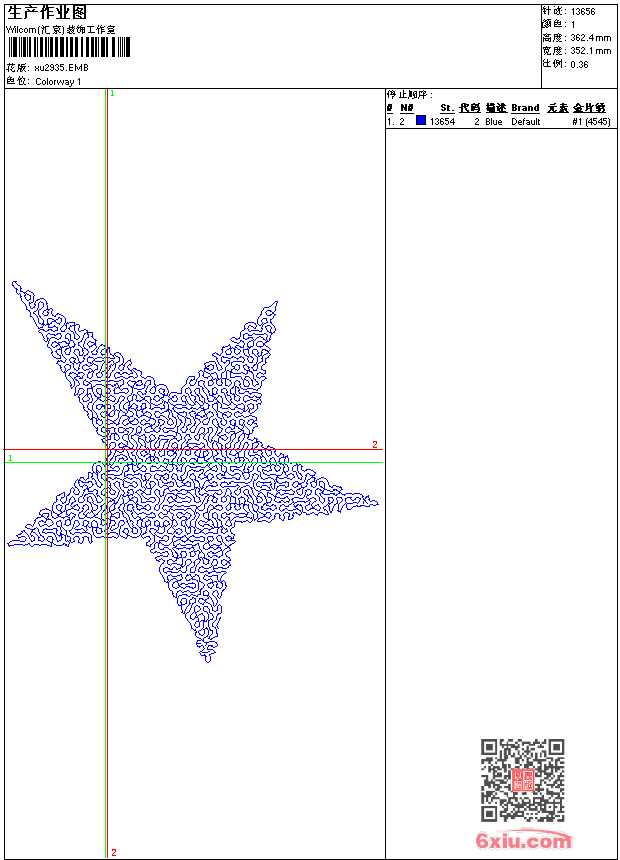This screenshot has height=860, width=620.
Task: Click the #1 (4545) sequin entry
Action: (x=590, y=122)
